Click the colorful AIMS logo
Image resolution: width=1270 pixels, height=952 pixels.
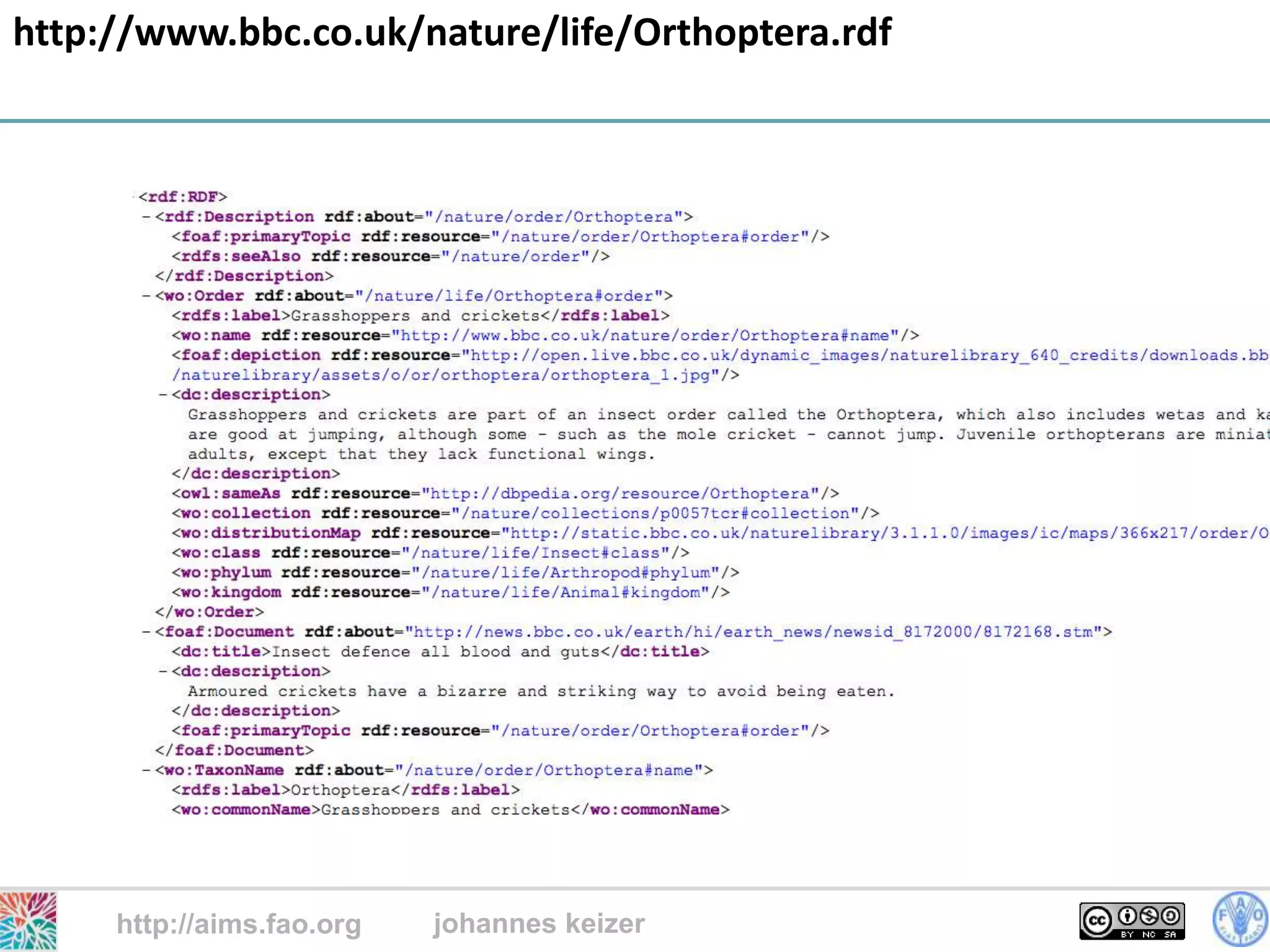[x=28, y=921]
